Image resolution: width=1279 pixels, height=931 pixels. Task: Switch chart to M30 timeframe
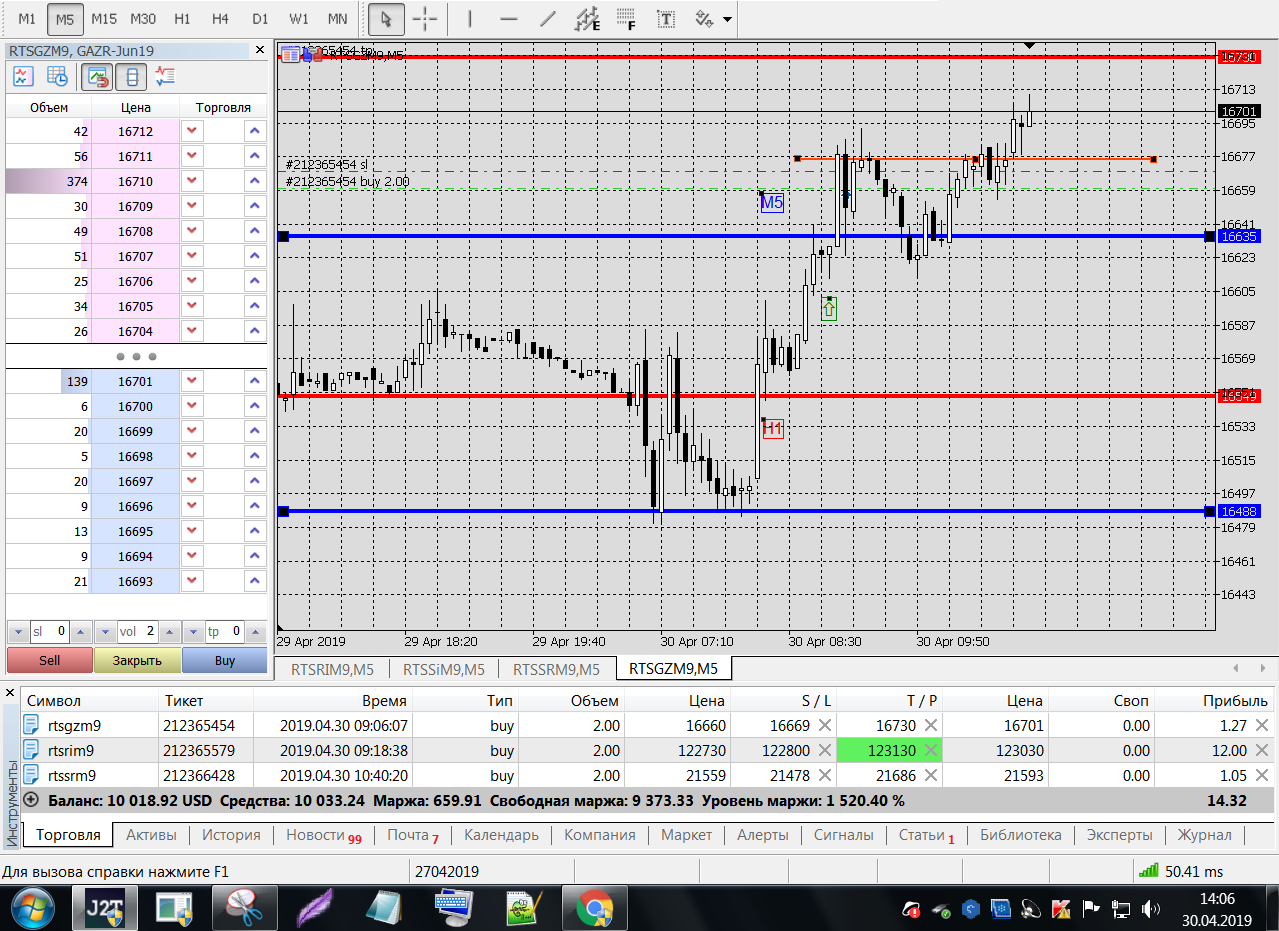(x=143, y=18)
